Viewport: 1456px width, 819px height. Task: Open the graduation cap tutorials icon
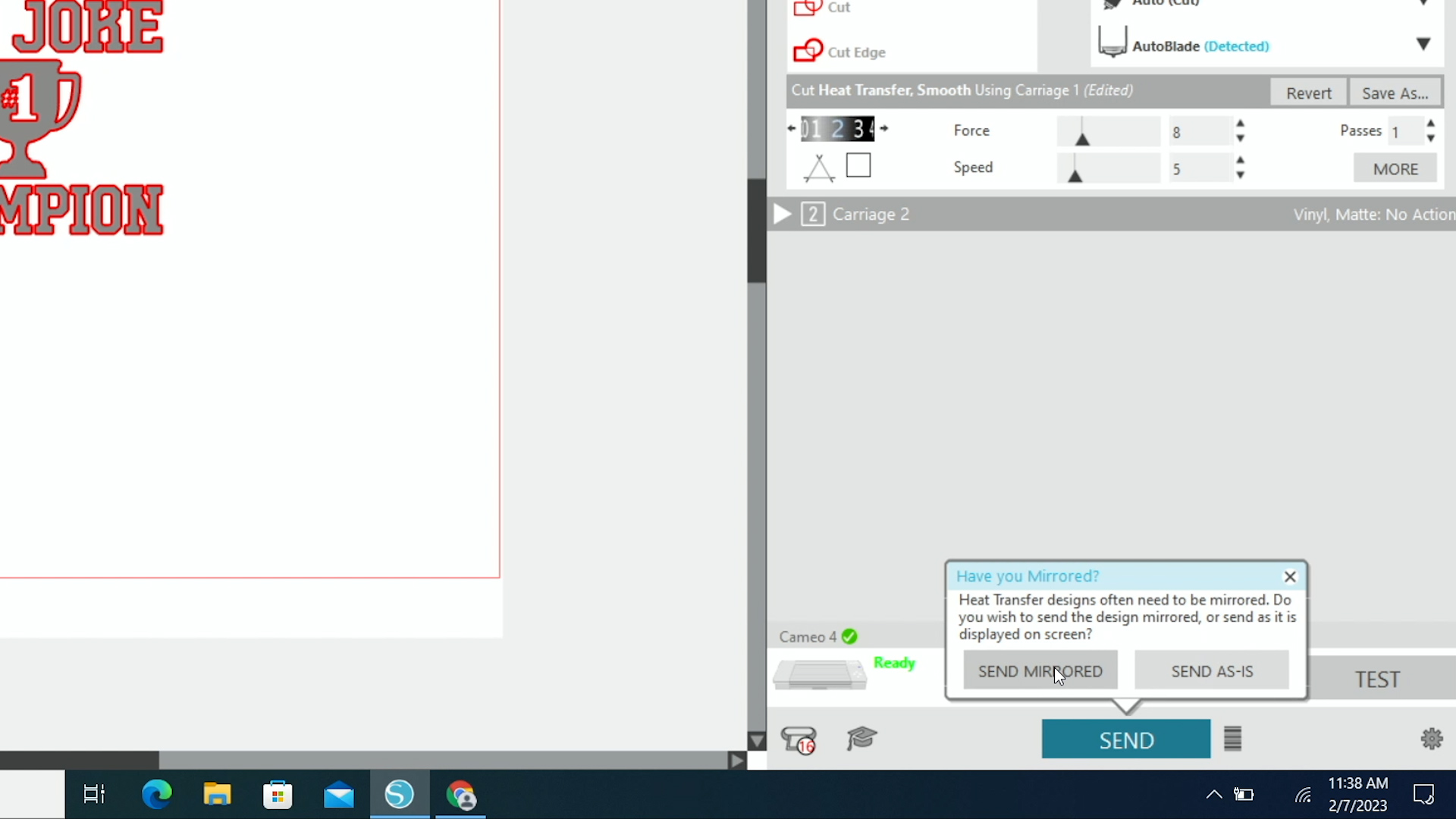[x=861, y=738]
